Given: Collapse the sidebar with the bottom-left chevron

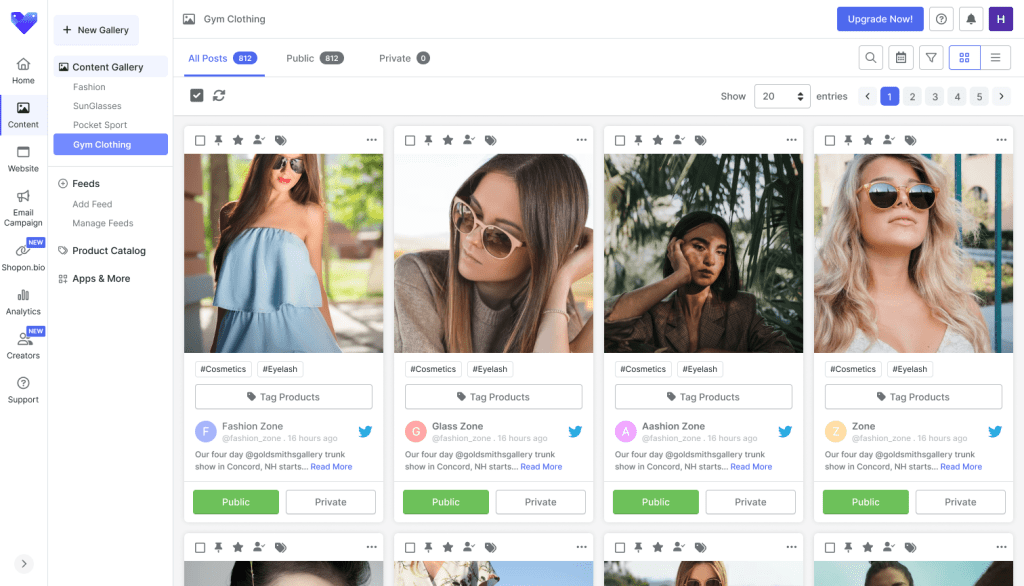Looking at the screenshot, I should coord(24,563).
